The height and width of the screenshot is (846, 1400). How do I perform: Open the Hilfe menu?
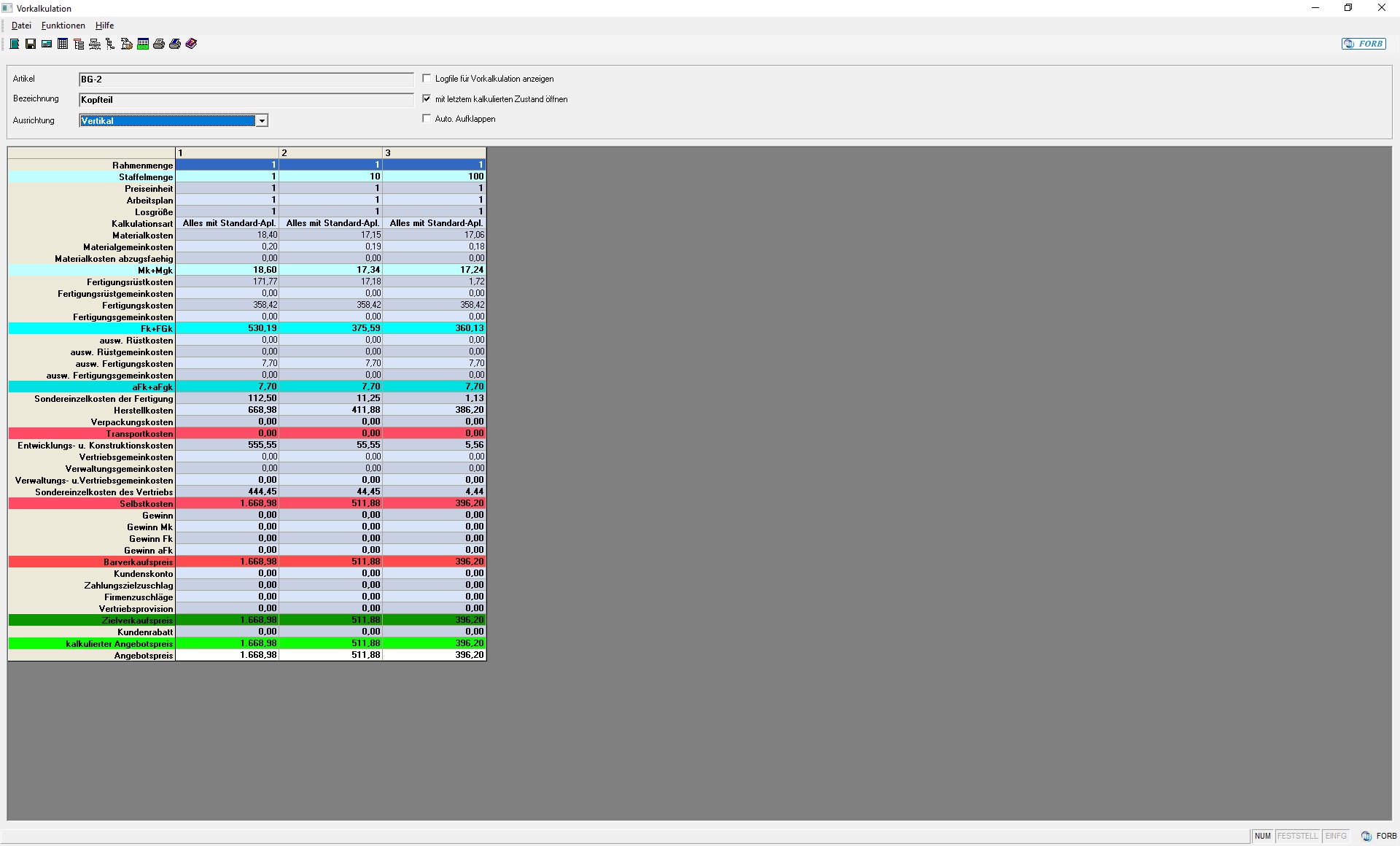tap(104, 26)
